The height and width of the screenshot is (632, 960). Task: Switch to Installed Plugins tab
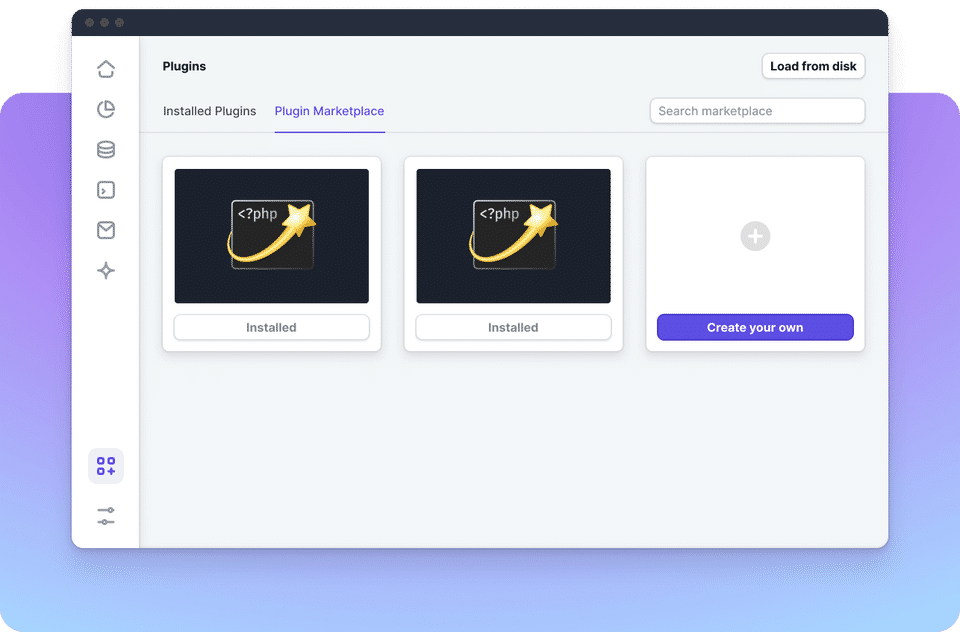click(209, 111)
